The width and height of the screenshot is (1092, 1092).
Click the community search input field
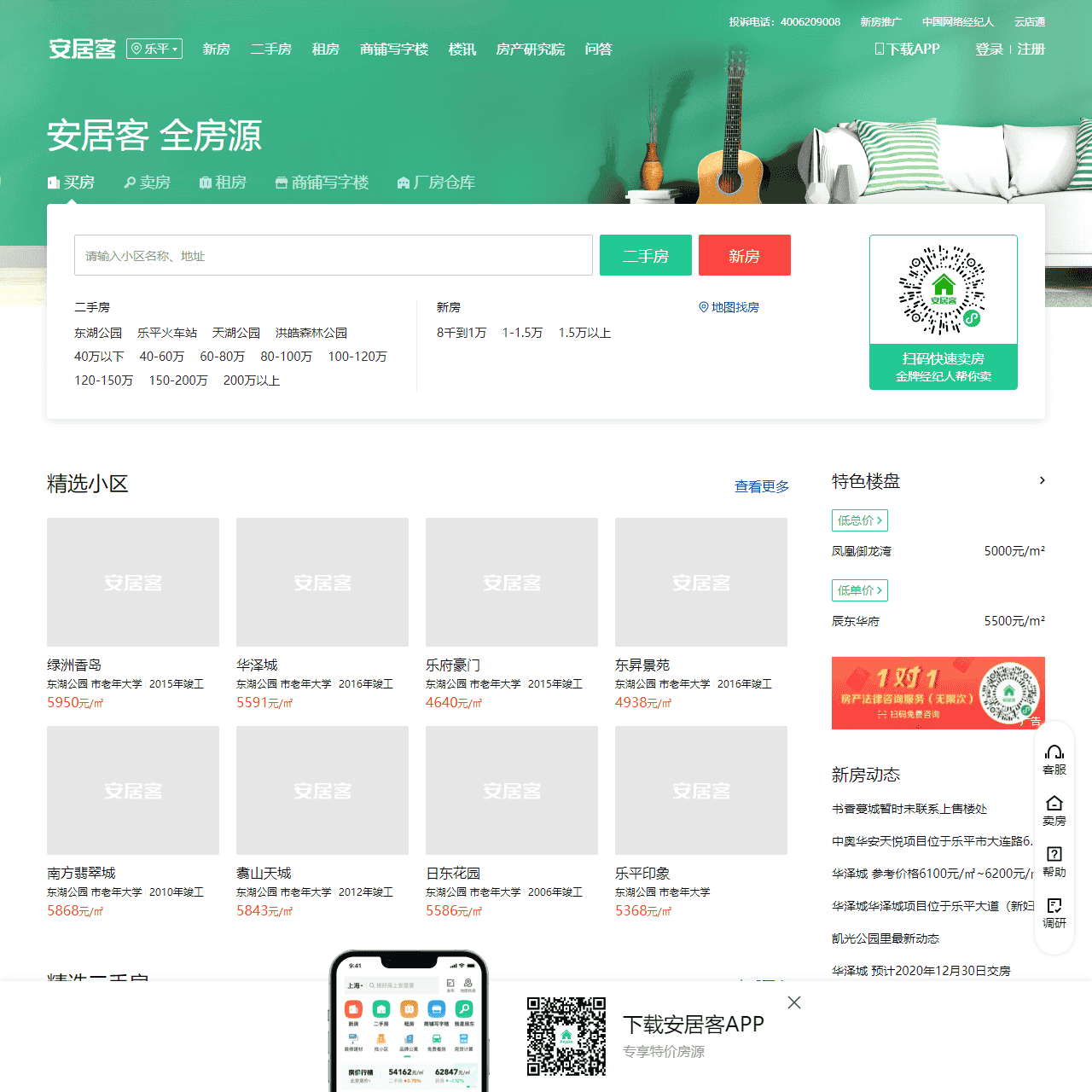tap(333, 255)
